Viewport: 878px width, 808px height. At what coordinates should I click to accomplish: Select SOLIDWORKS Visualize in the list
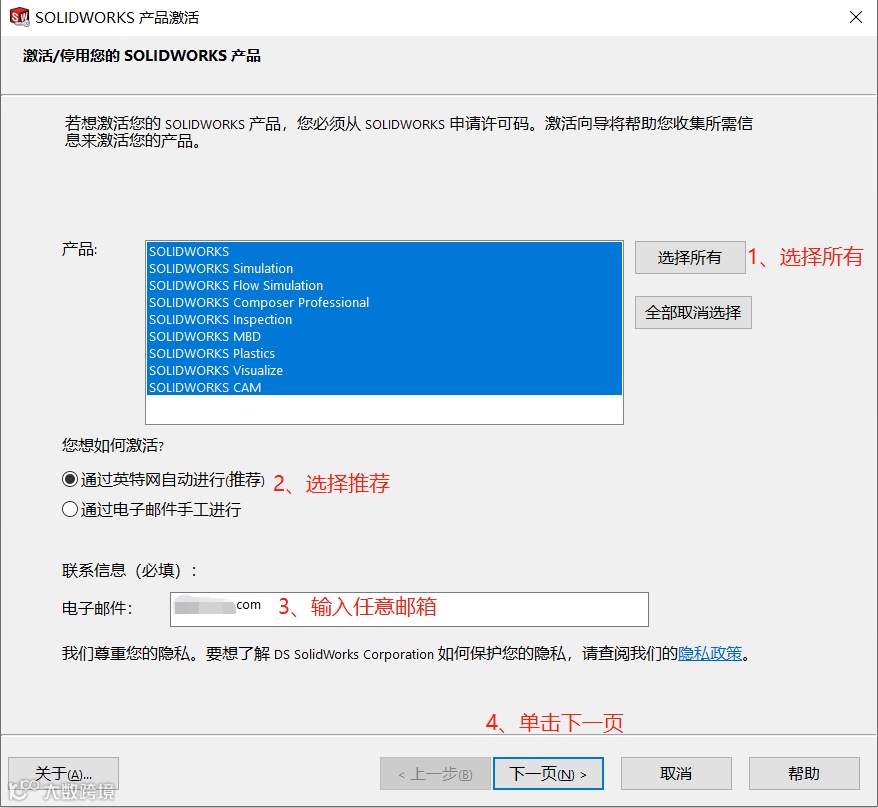pos(384,370)
